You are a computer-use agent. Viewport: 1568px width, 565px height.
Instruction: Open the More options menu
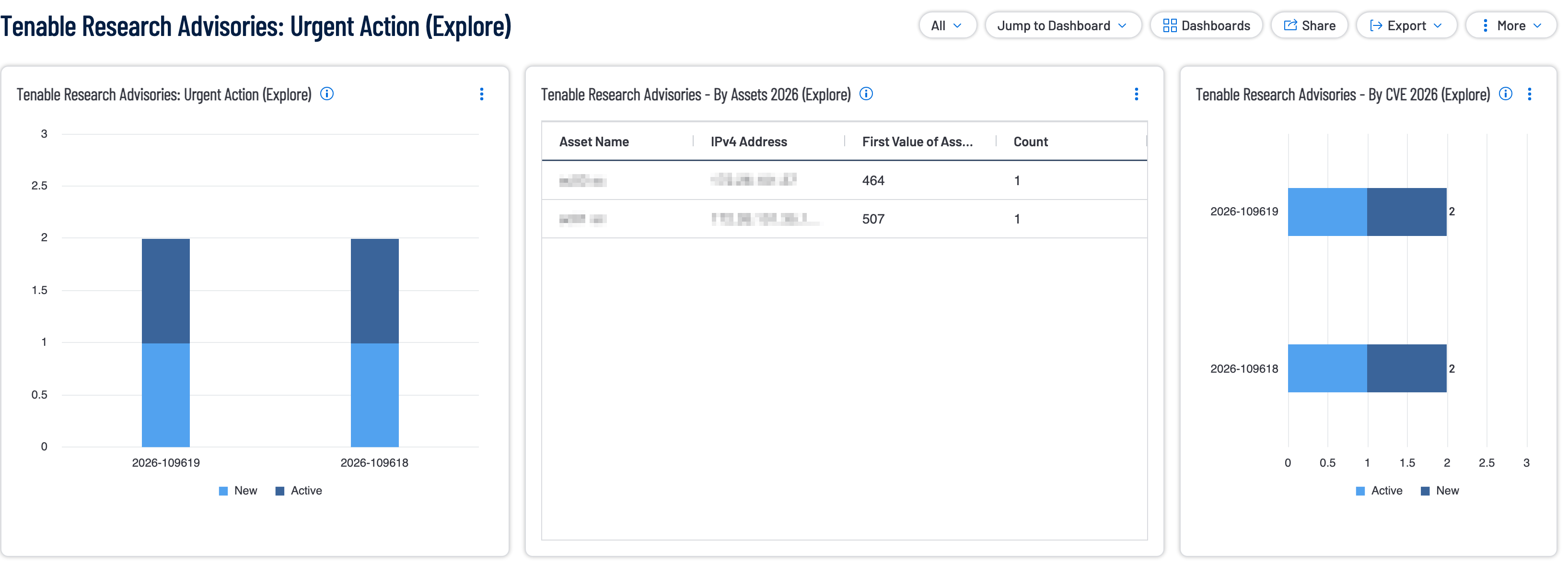pyautogui.click(x=1511, y=25)
